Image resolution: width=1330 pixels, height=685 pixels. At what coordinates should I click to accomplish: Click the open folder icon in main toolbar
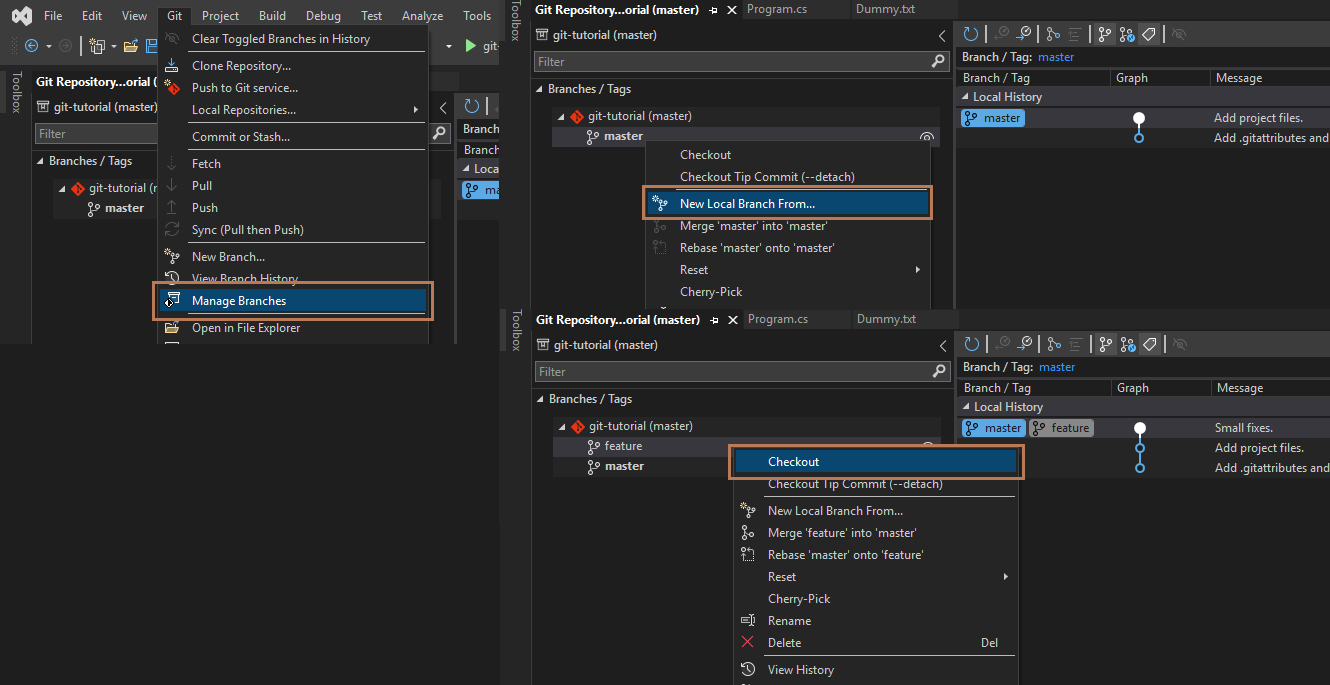pyautogui.click(x=130, y=46)
